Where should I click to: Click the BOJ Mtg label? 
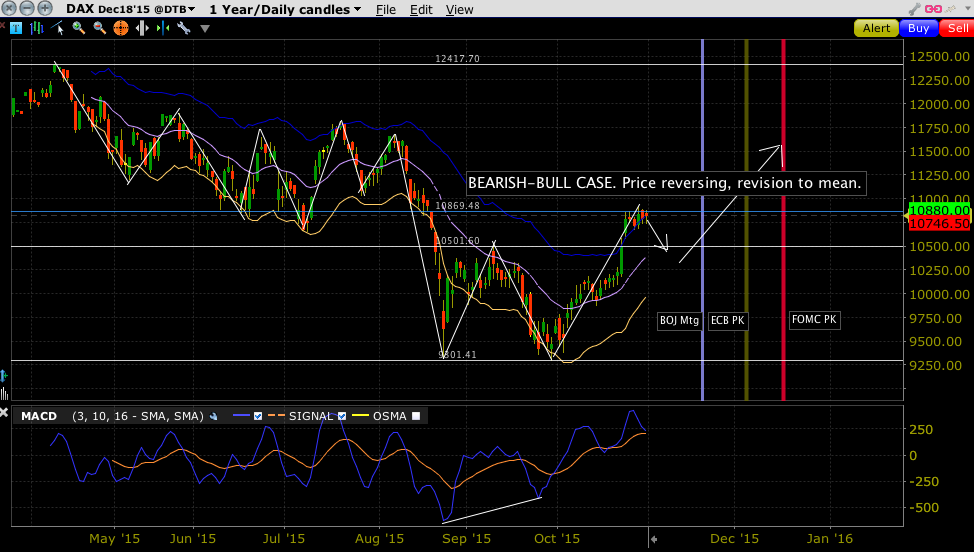pyautogui.click(x=679, y=320)
